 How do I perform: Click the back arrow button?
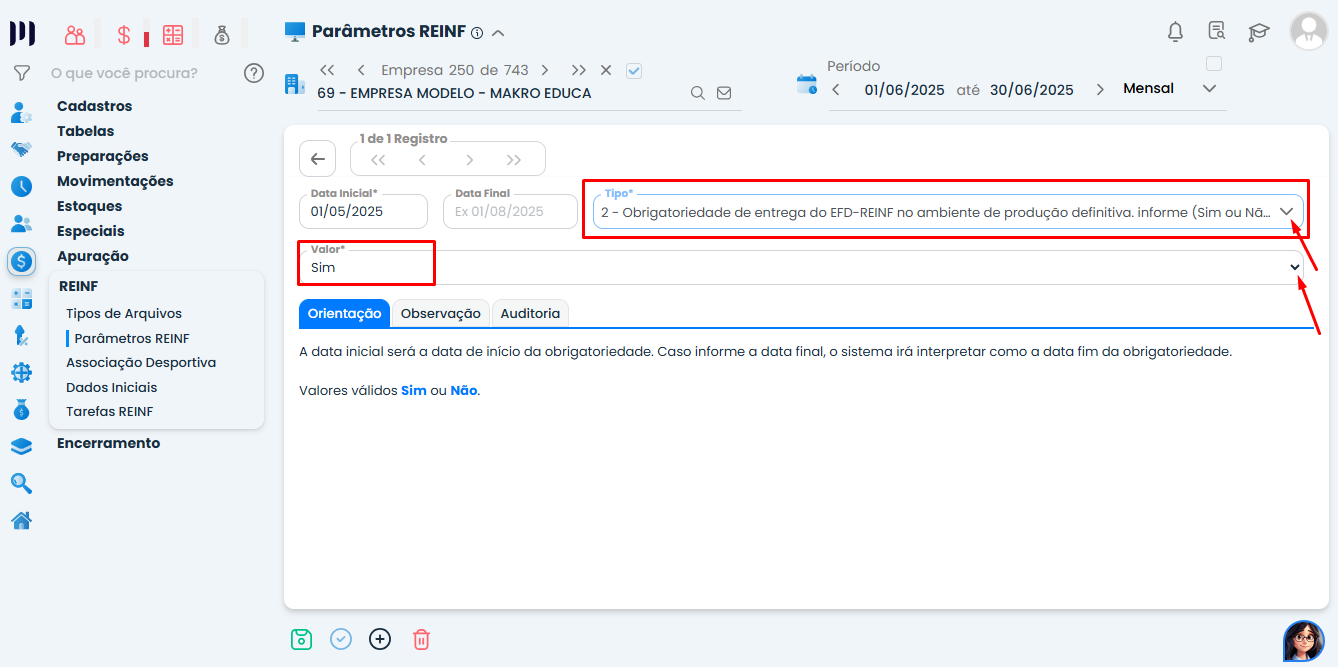[317, 159]
